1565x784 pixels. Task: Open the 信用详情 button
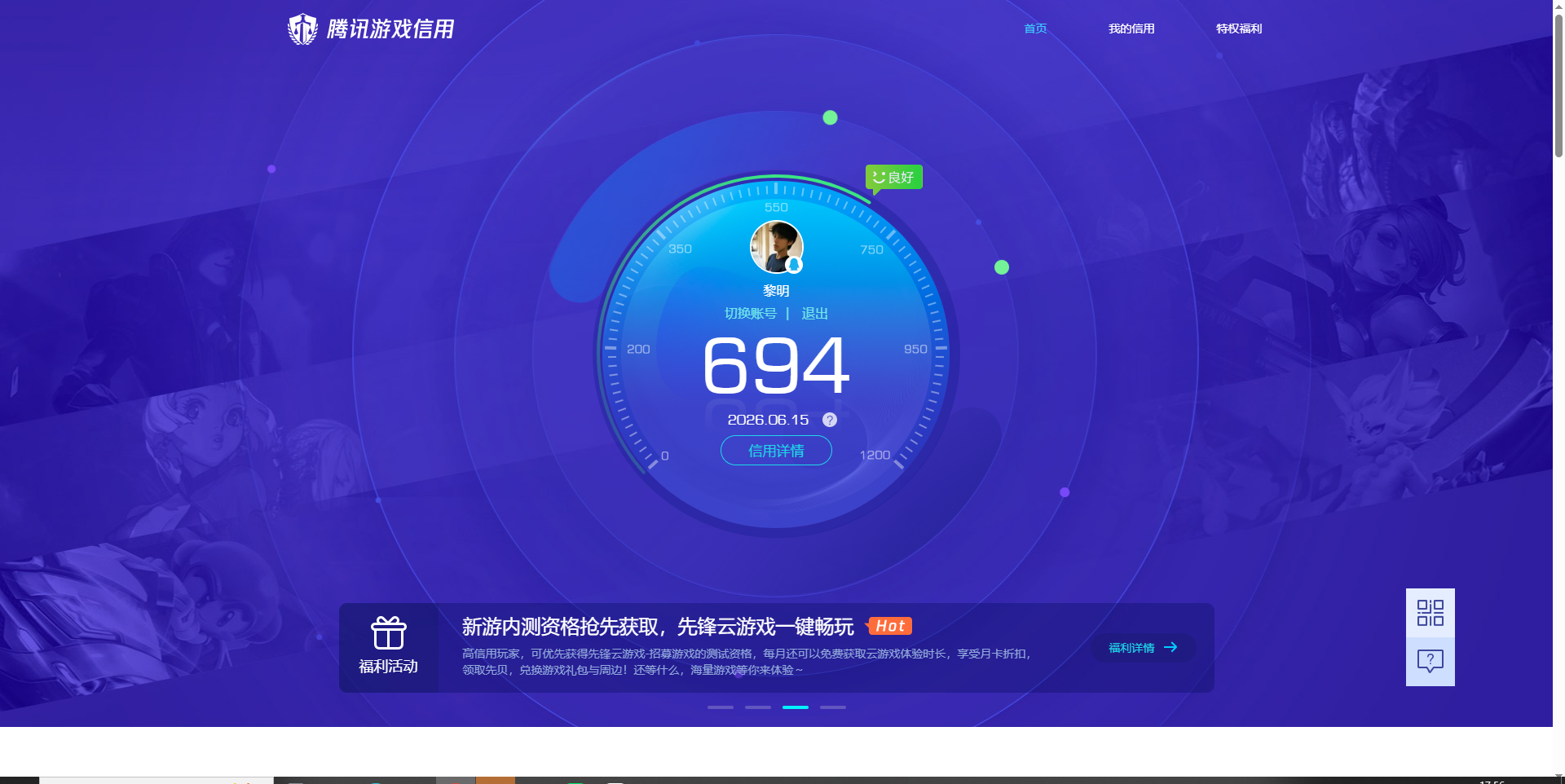point(776,451)
